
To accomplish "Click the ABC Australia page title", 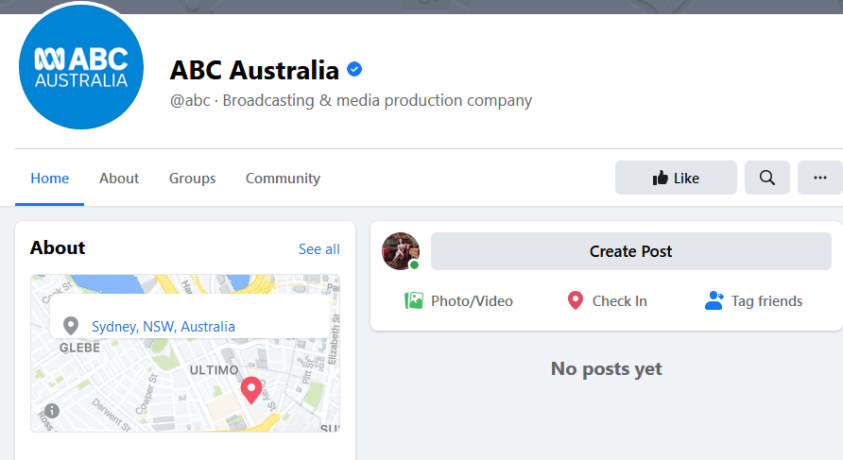I will pos(254,70).
